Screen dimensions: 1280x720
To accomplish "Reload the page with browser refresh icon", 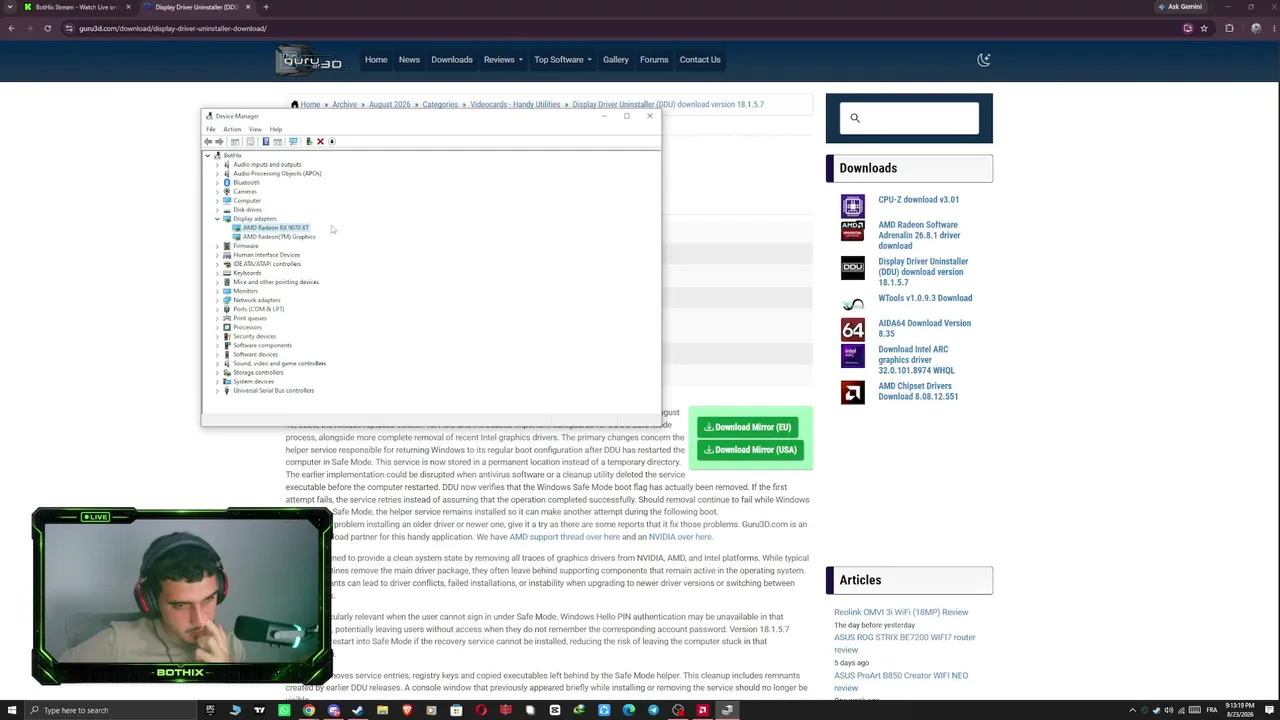I will [47, 28].
